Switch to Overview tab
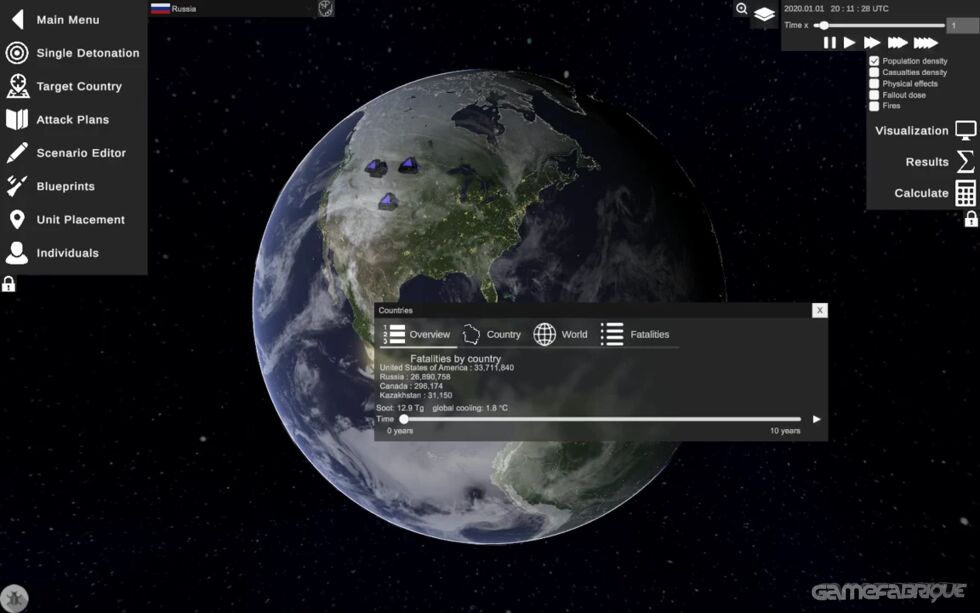The height and width of the screenshot is (613, 980). coord(417,334)
